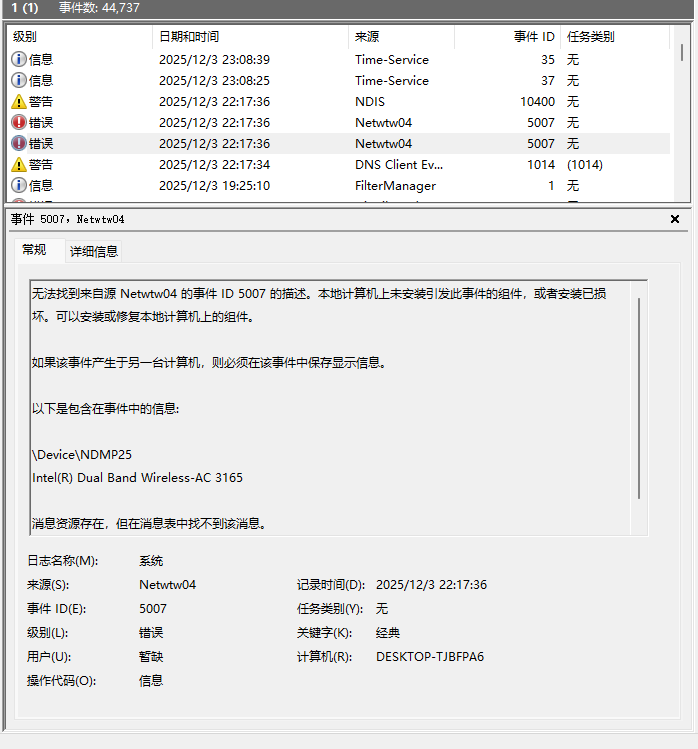698x749 pixels.
Task: Click the computer name DESKTOP-TJBFPA6
Action: coord(430,657)
